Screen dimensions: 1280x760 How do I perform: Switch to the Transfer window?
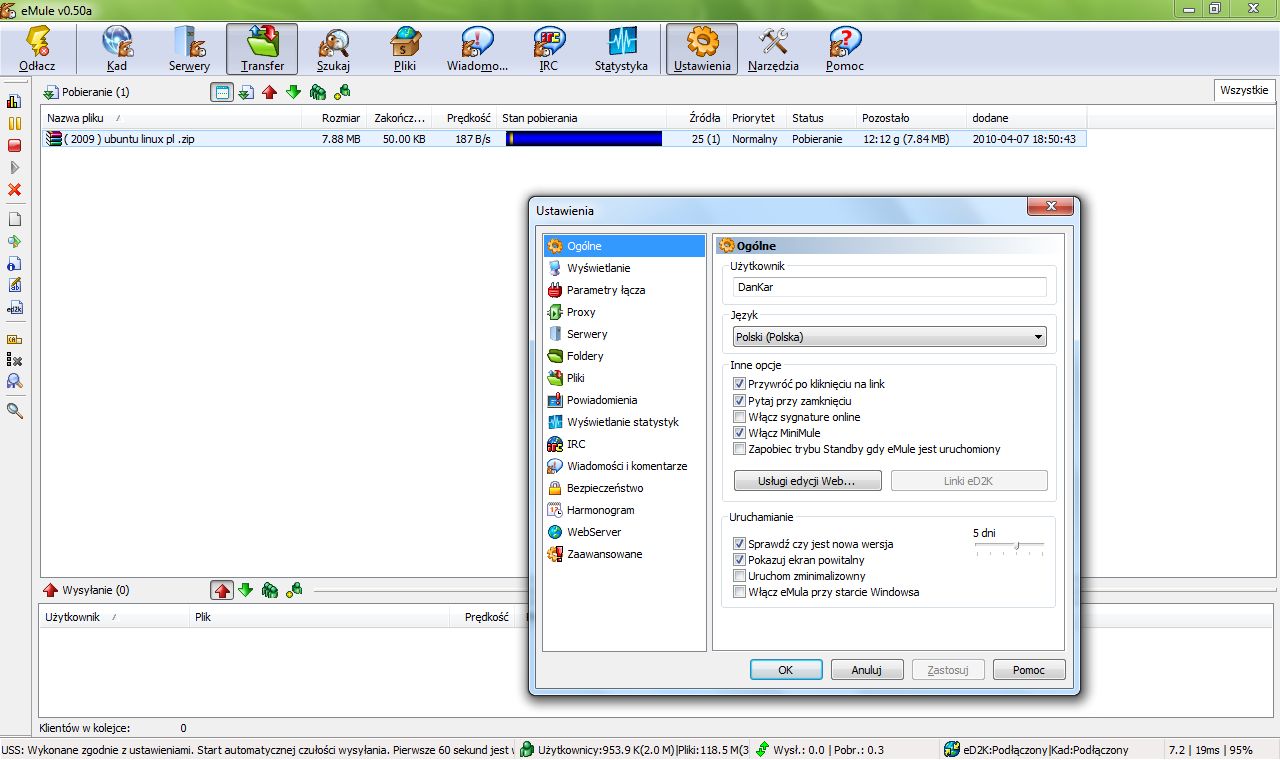click(x=262, y=49)
